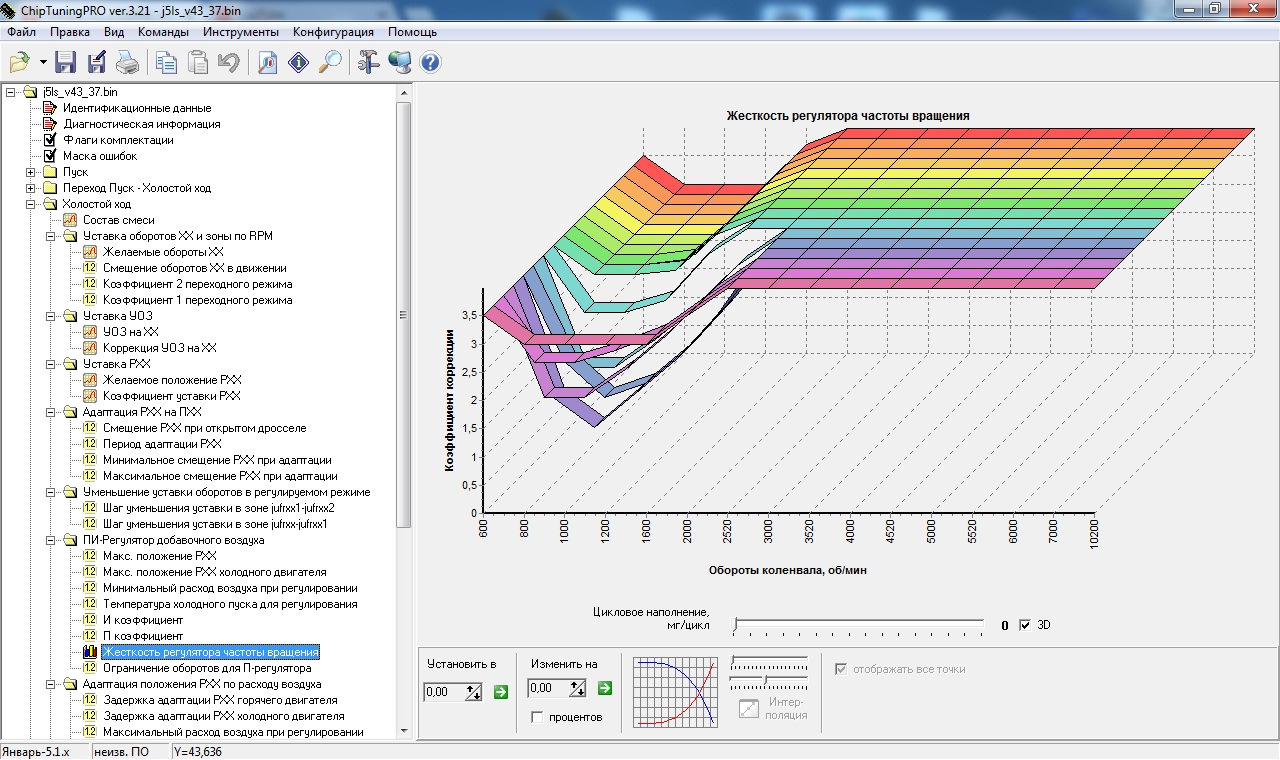Image resolution: width=1280 pixels, height=760 pixels.
Task: Enable the процентов checkbox
Action: 537,717
